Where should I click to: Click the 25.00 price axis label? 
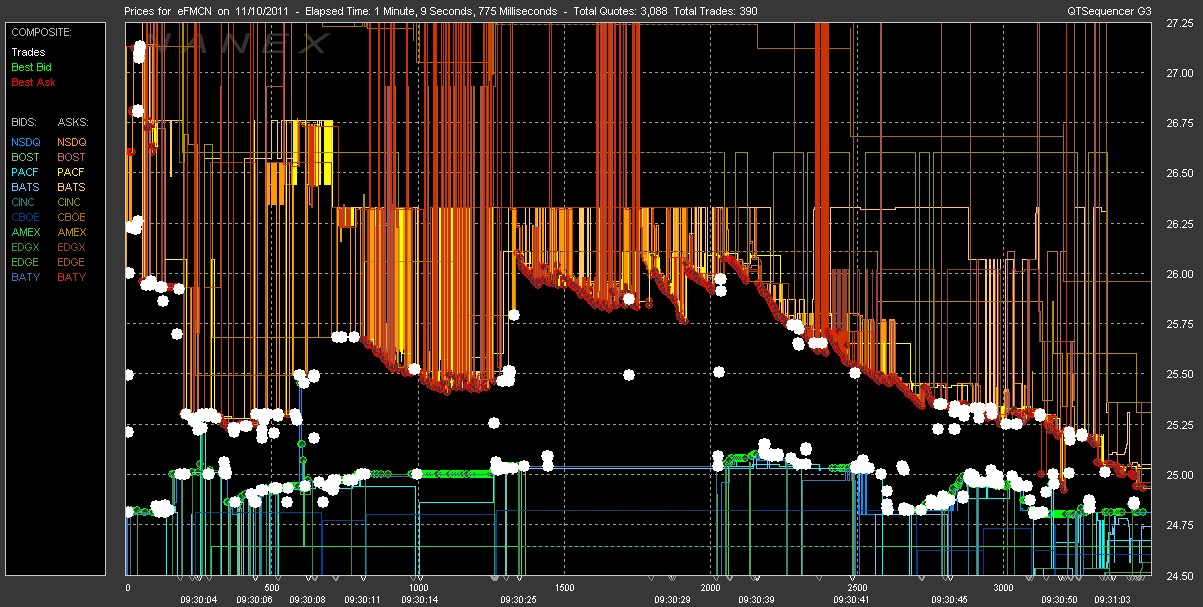(x=1179, y=475)
